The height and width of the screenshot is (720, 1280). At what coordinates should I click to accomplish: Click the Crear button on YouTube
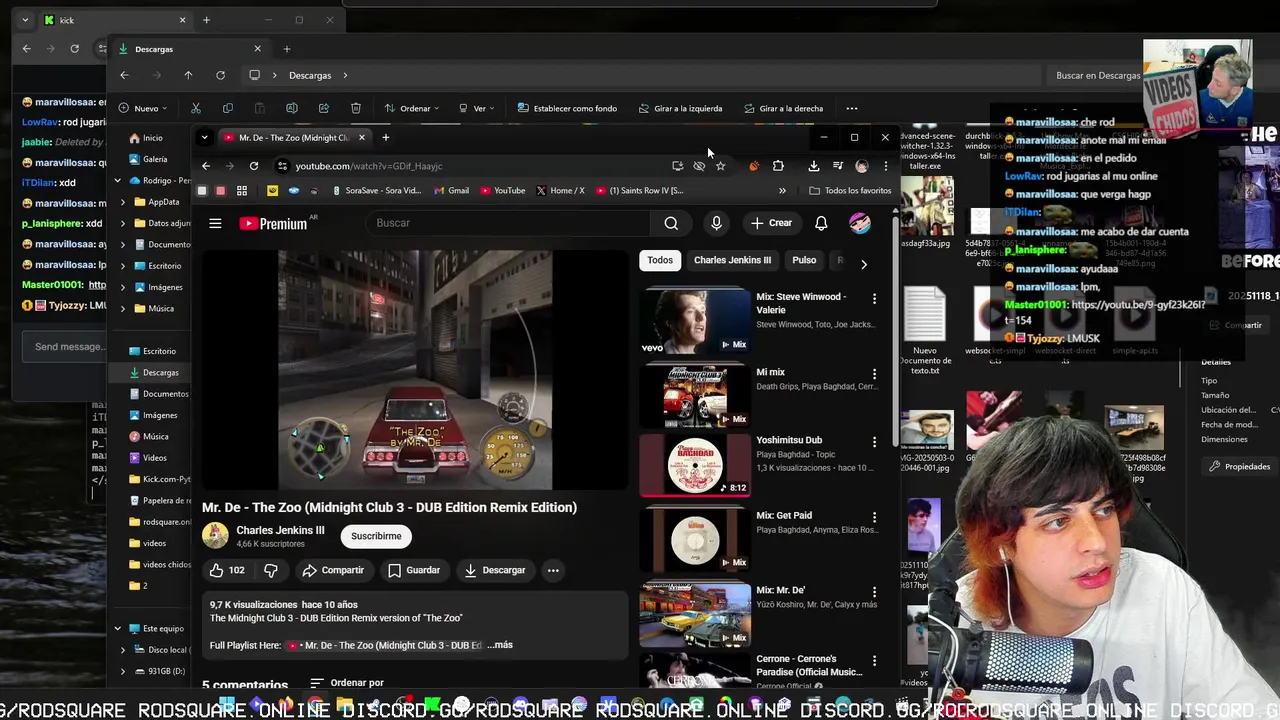[771, 223]
